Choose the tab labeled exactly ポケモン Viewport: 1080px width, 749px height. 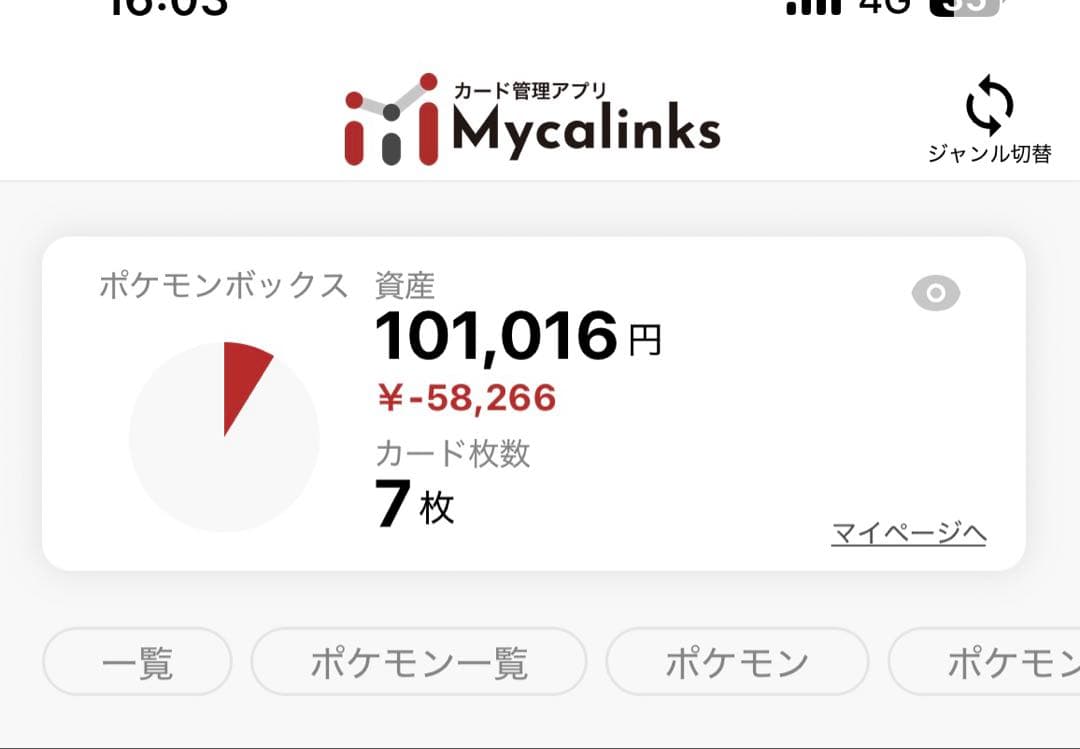pyautogui.click(x=737, y=662)
